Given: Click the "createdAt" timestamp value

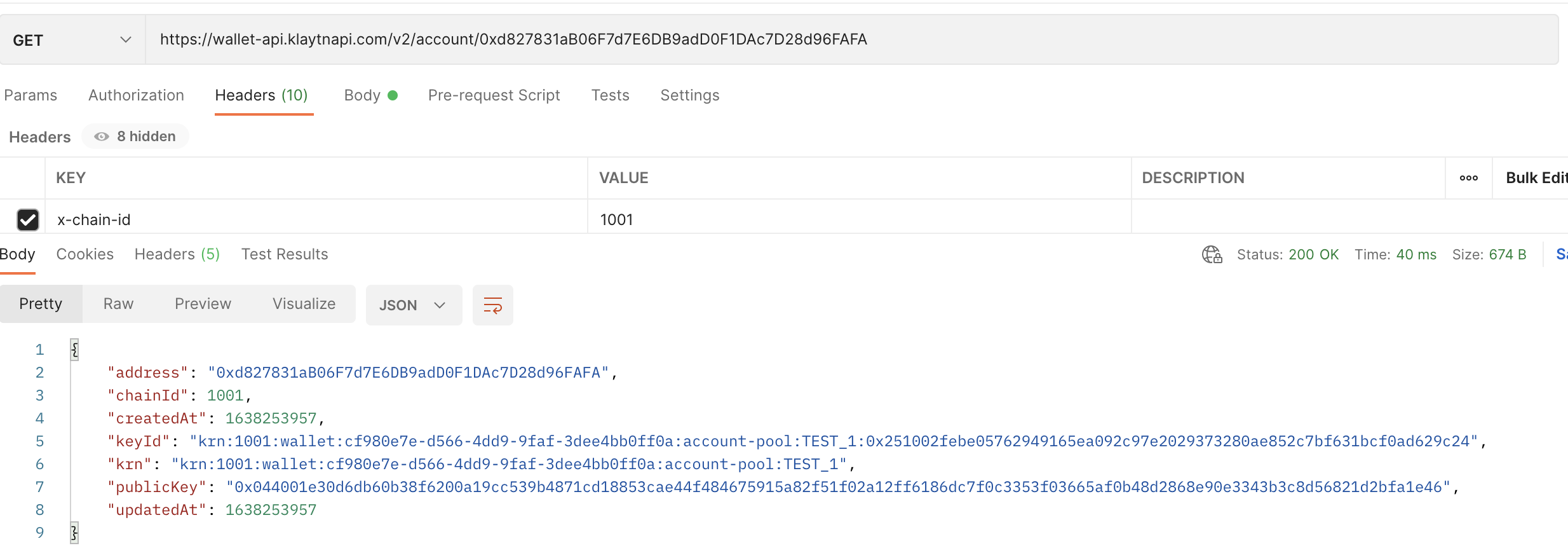Looking at the screenshot, I should pyautogui.click(x=271, y=418).
